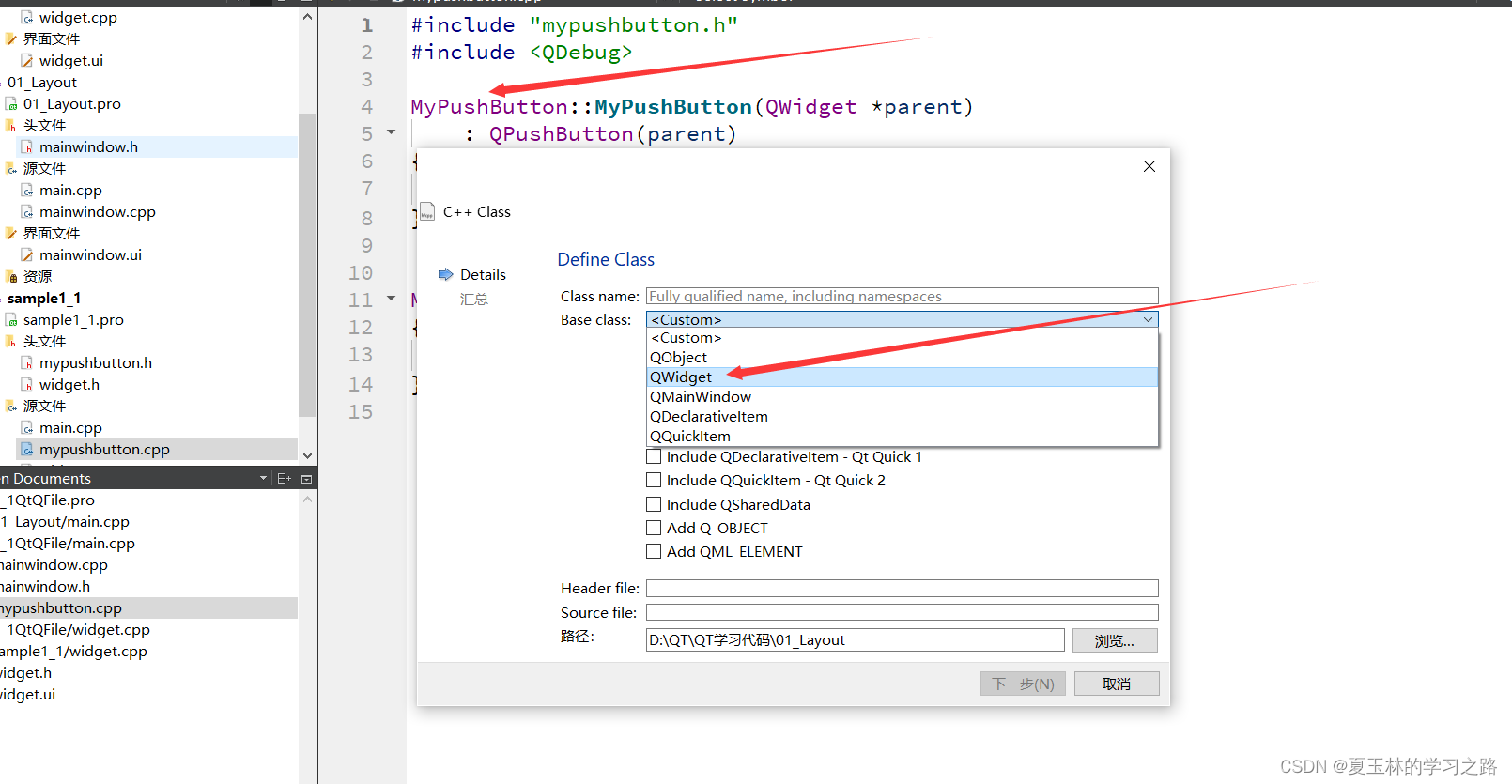Viewport: 1512px width, 784px height.
Task: Click the Source file input field
Action: click(x=903, y=613)
